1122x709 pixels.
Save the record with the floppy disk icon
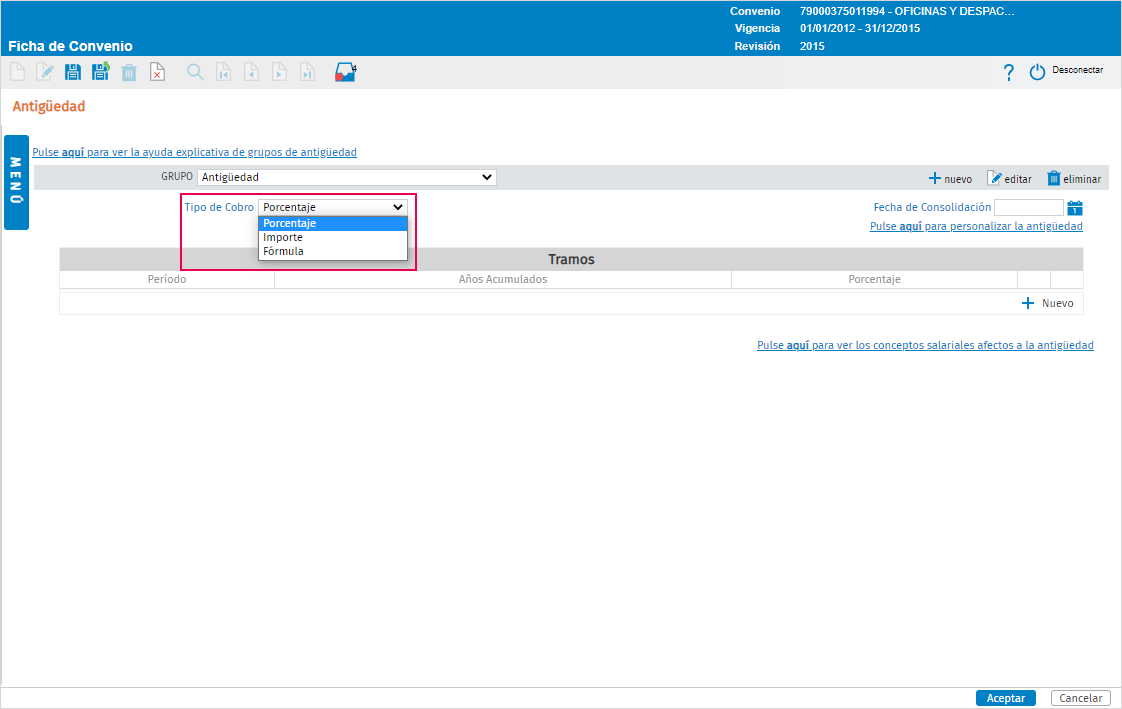(x=72, y=72)
